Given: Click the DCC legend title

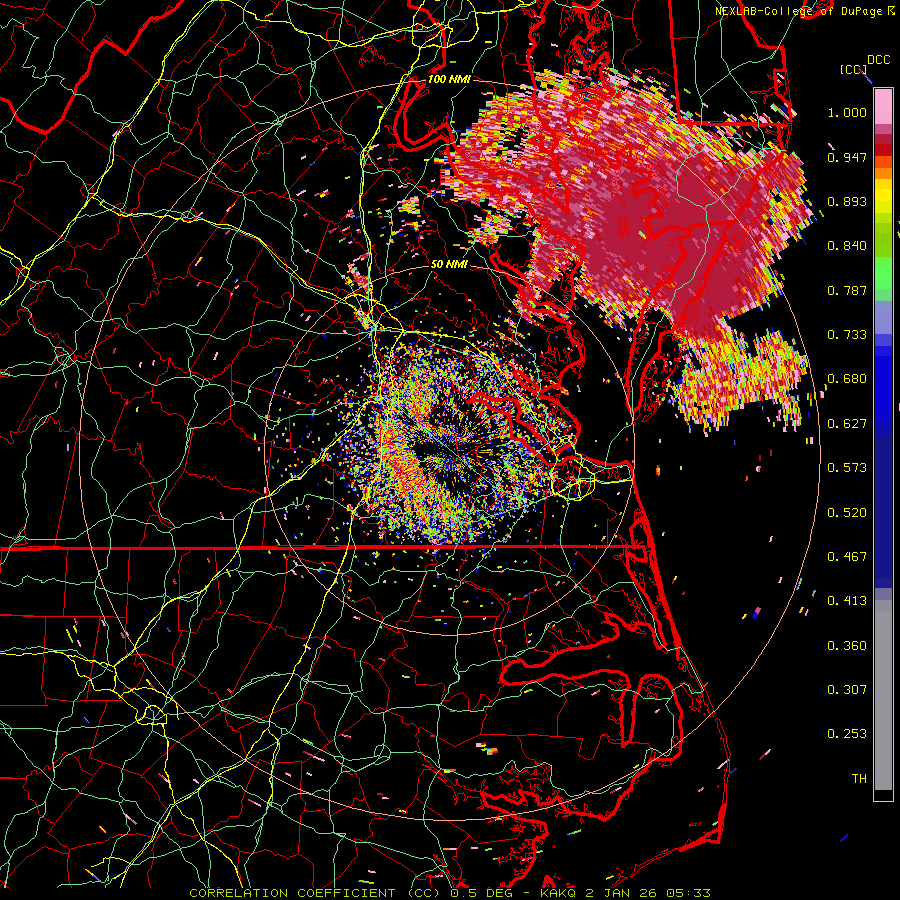Looking at the screenshot, I should click(x=878, y=60).
